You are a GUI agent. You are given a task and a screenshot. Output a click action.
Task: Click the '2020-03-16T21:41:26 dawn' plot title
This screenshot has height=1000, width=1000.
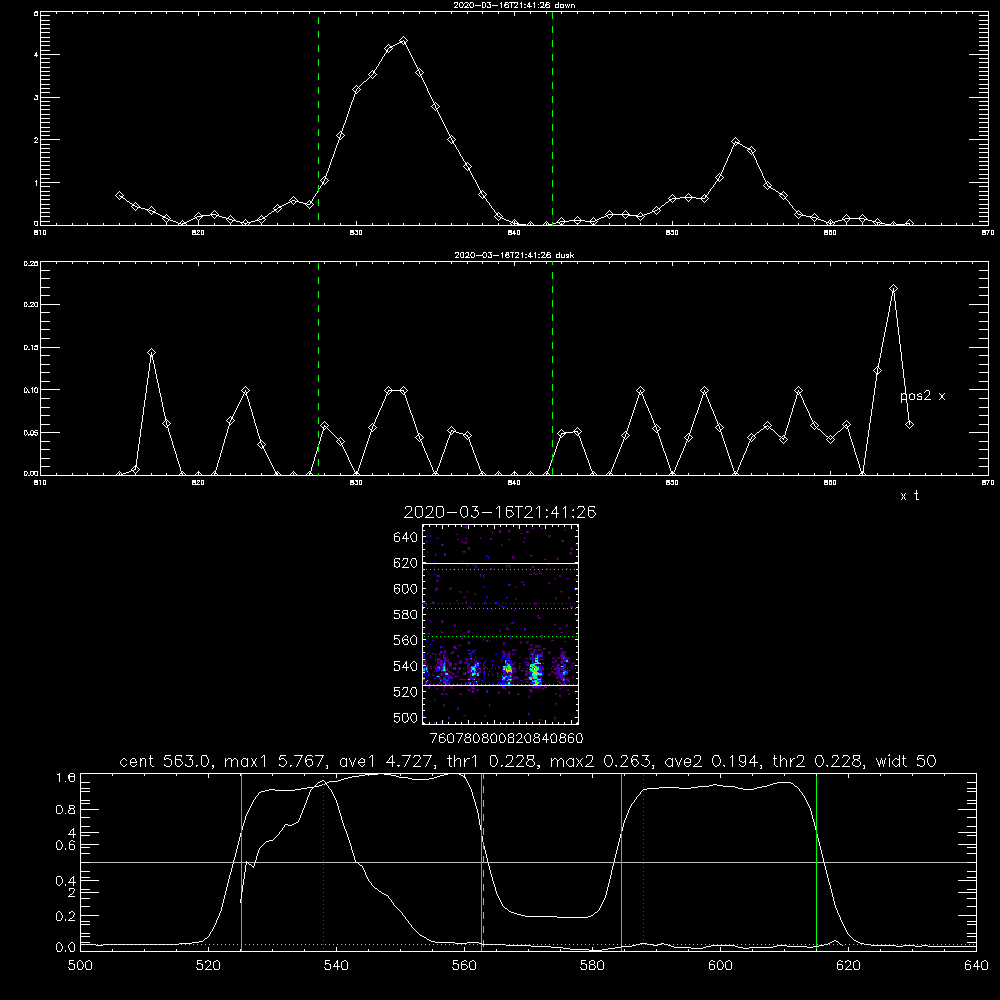coord(514,5)
